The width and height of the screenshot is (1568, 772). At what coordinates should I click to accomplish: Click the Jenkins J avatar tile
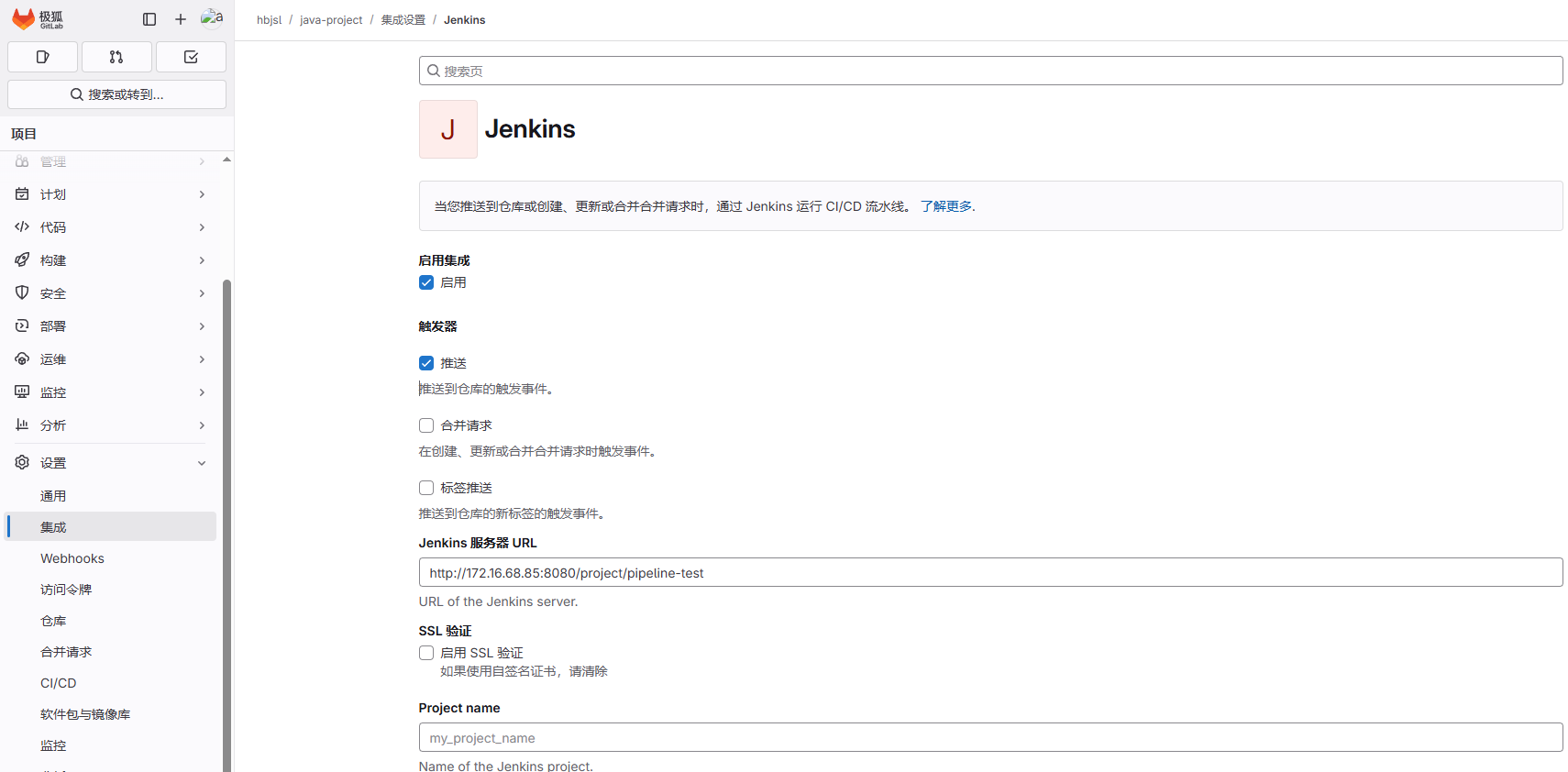click(448, 129)
